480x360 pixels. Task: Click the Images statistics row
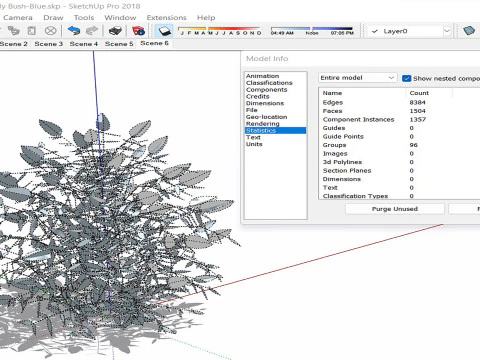[x=399, y=154]
